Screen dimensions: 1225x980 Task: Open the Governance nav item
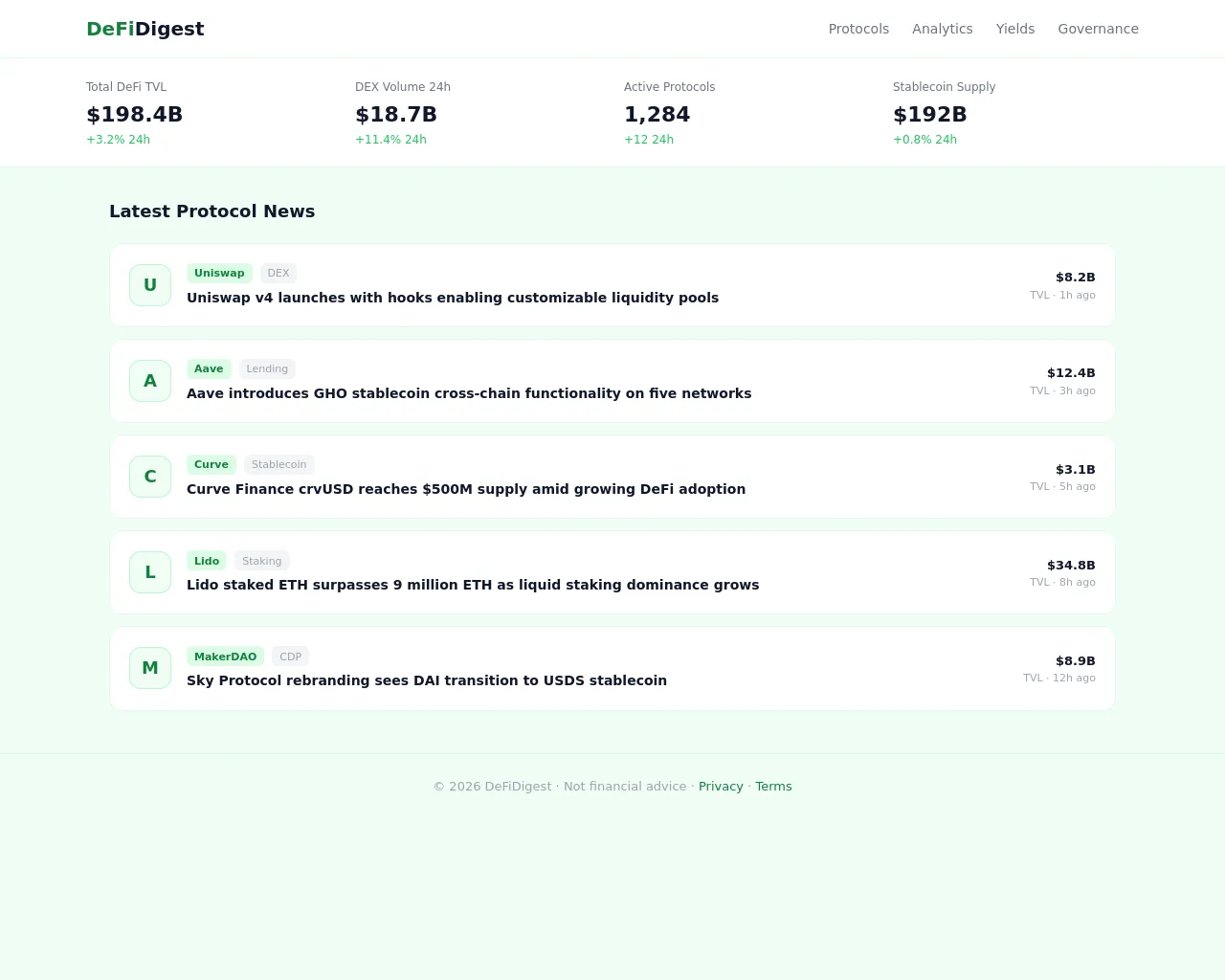1098,29
